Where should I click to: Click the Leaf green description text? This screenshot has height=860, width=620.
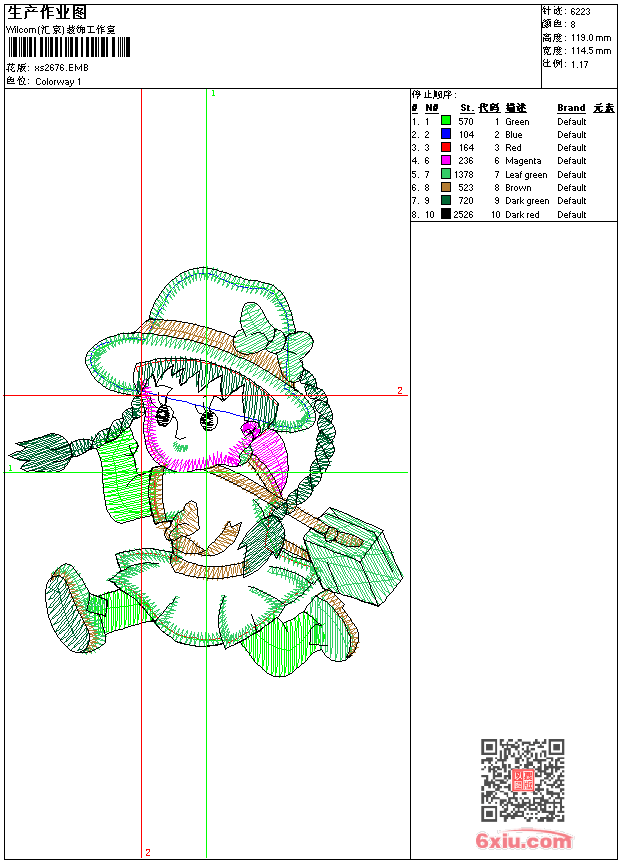(x=526, y=174)
